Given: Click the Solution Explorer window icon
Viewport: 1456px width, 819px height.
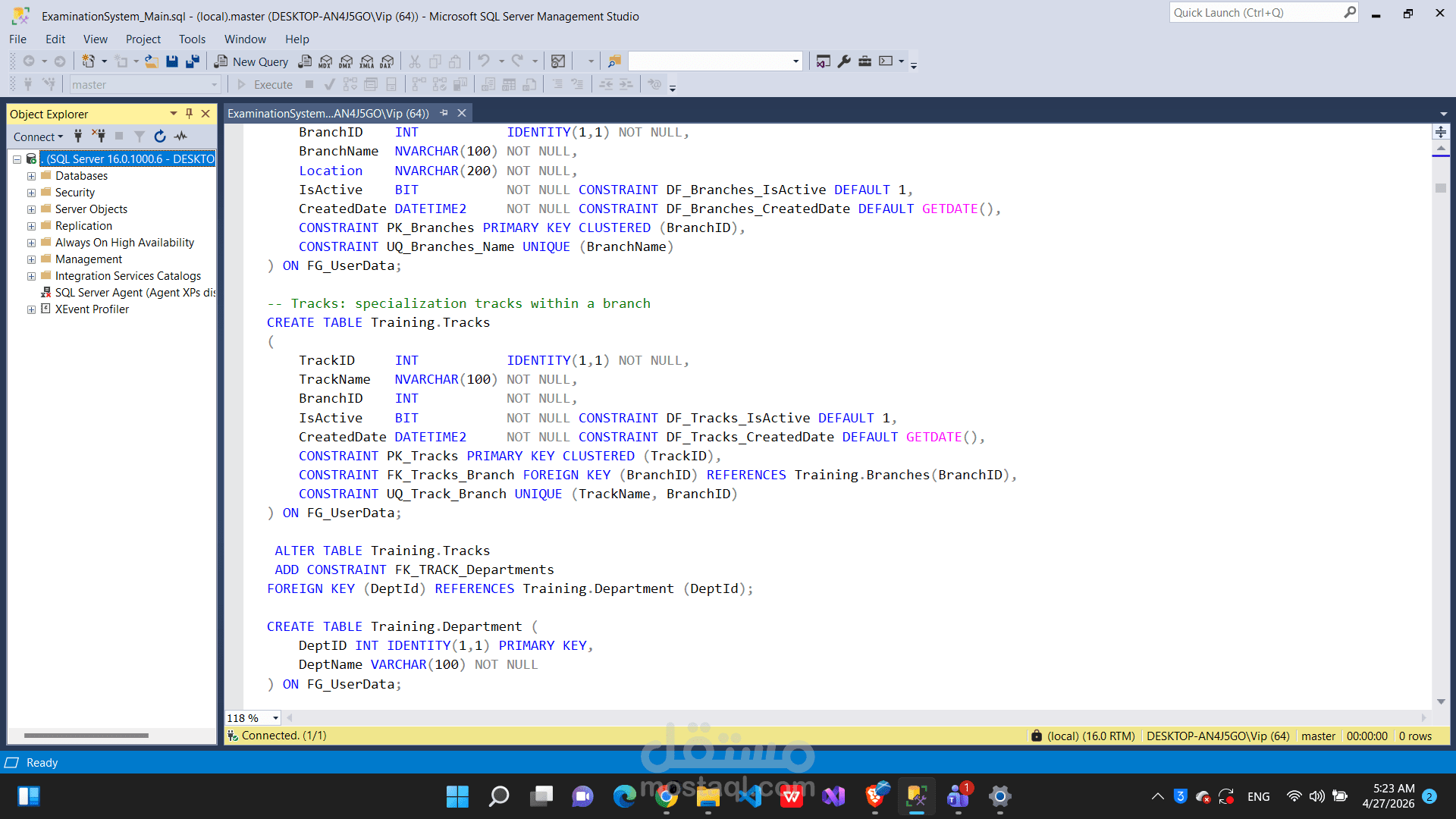Looking at the screenshot, I should pos(824,61).
